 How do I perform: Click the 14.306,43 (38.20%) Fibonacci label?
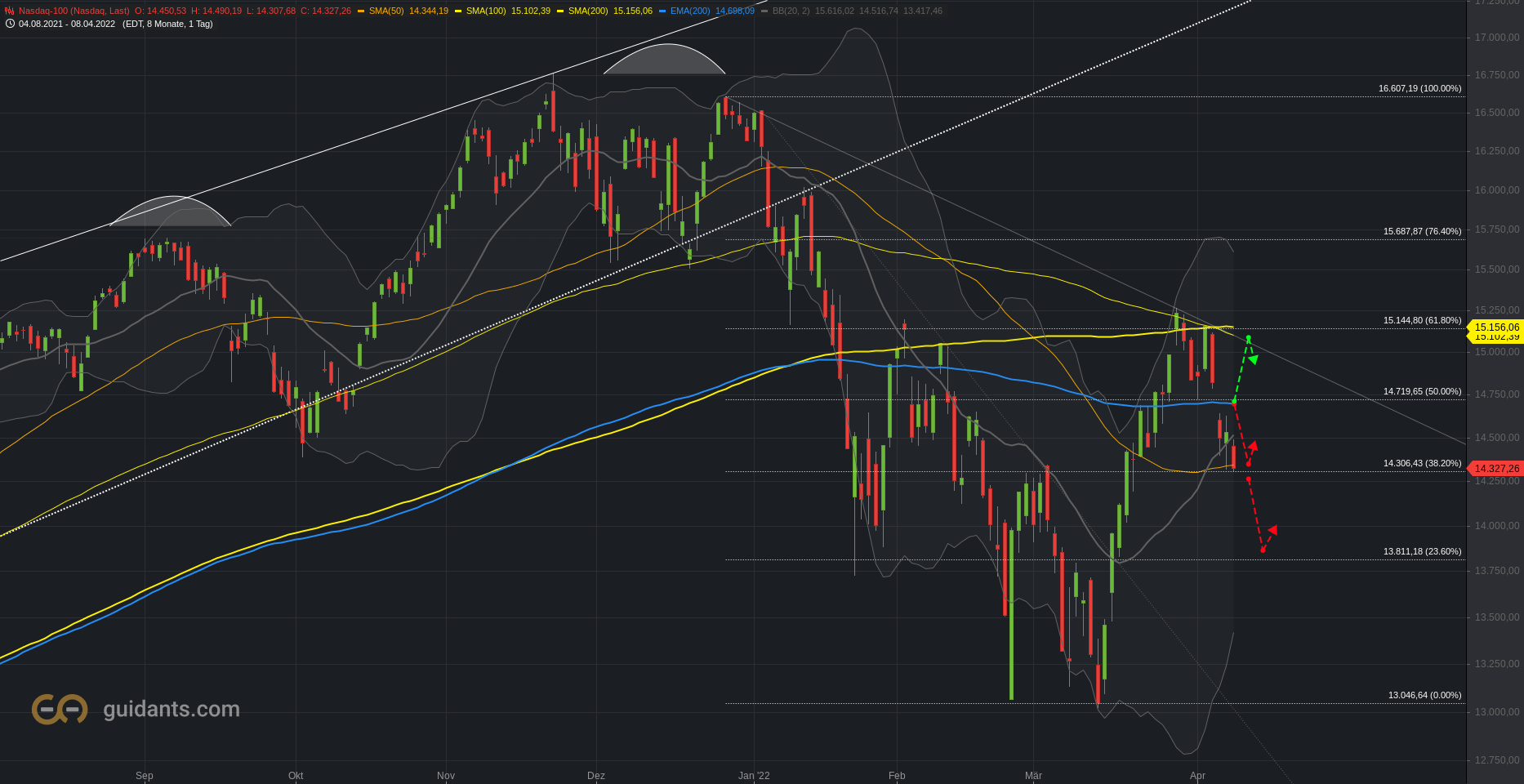coord(1422,463)
